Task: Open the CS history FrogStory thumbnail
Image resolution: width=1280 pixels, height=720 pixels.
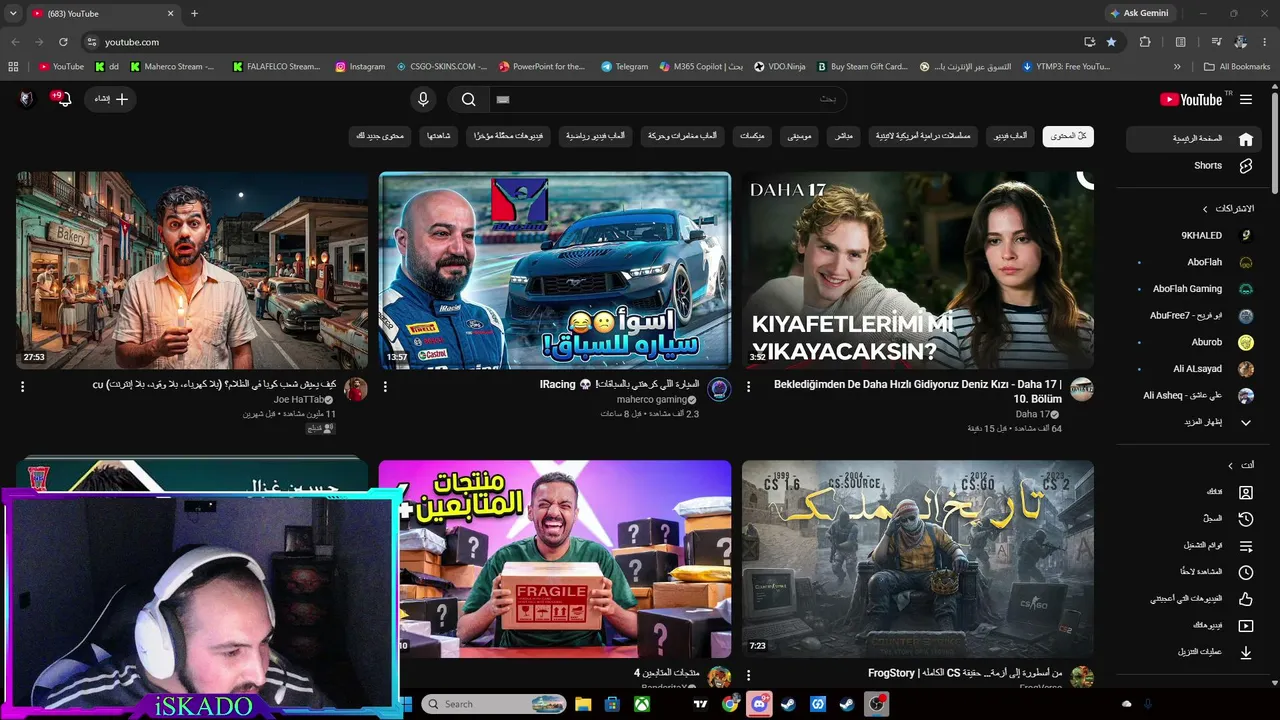Action: pyautogui.click(x=918, y=559)
